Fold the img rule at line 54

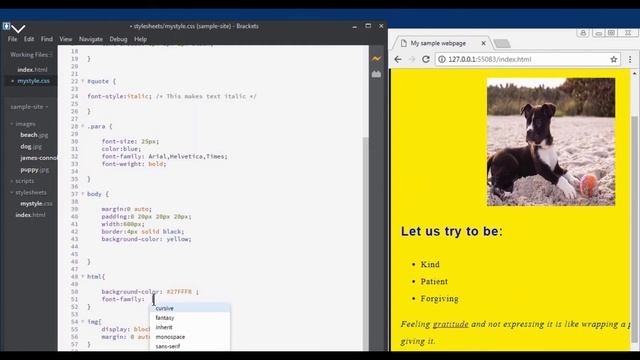82,322
